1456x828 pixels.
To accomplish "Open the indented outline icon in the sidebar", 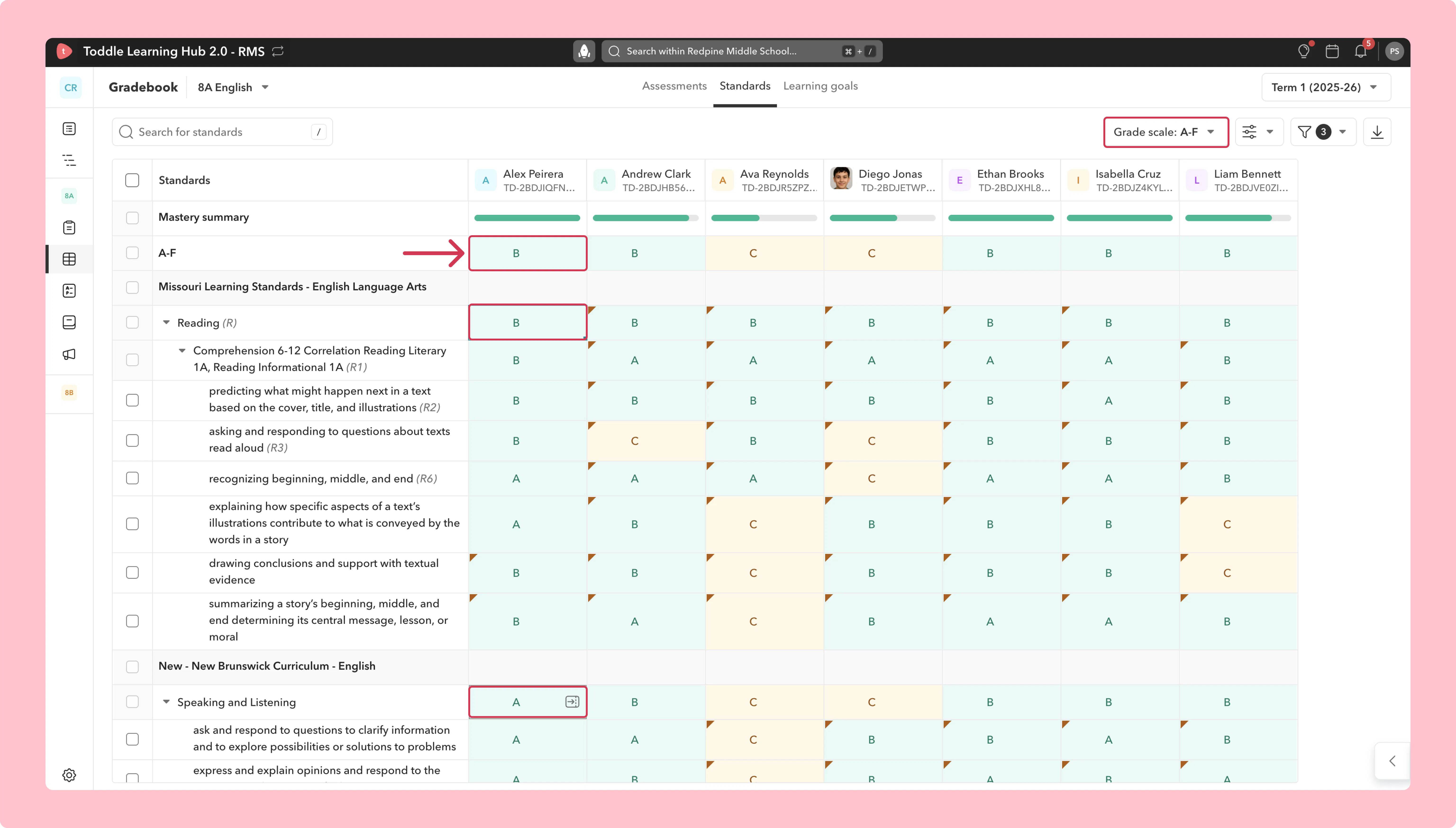I will (x=69, y=160).
